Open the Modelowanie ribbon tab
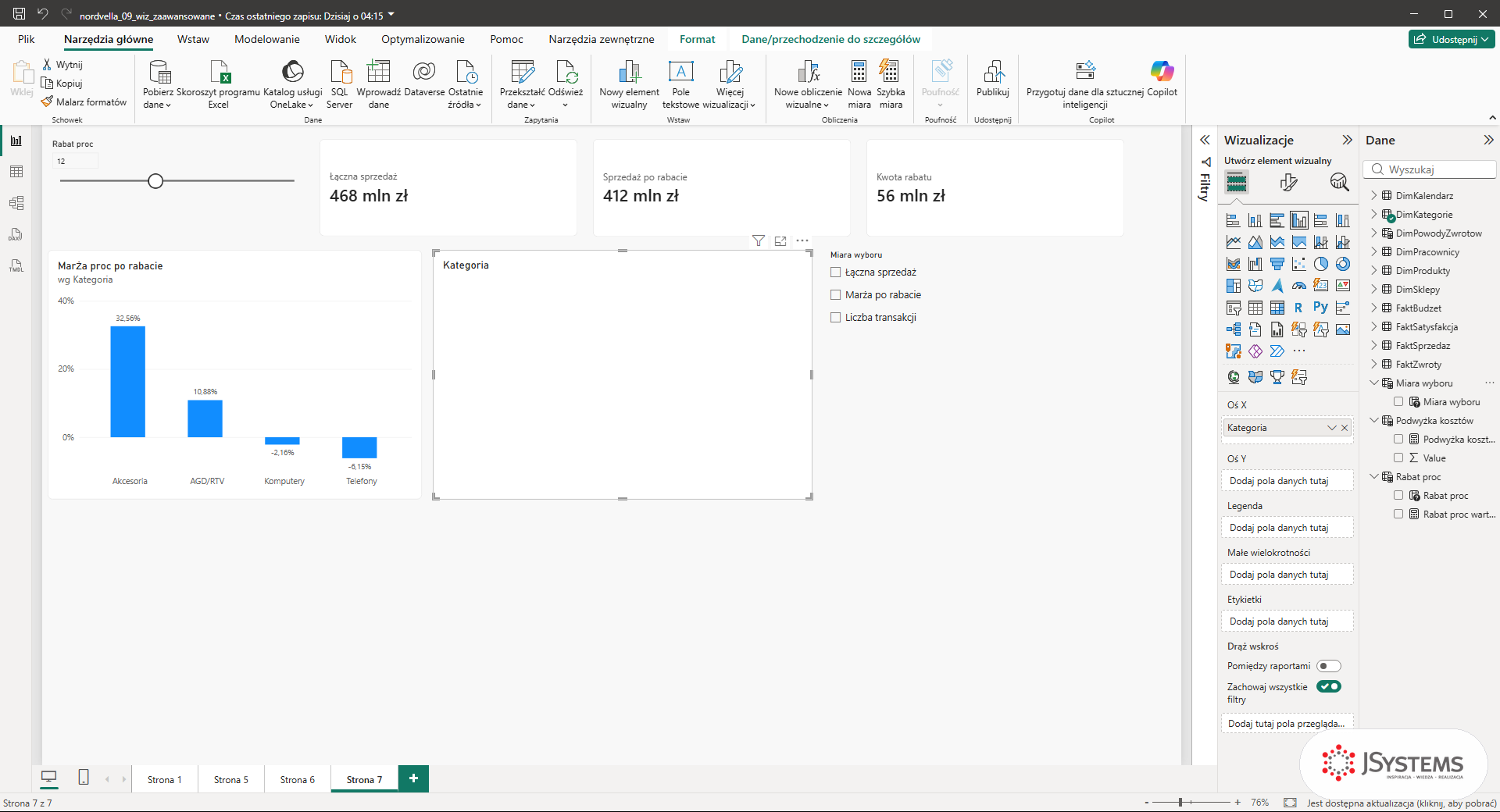Screen dimensions: 1500x812 [267, 39]
